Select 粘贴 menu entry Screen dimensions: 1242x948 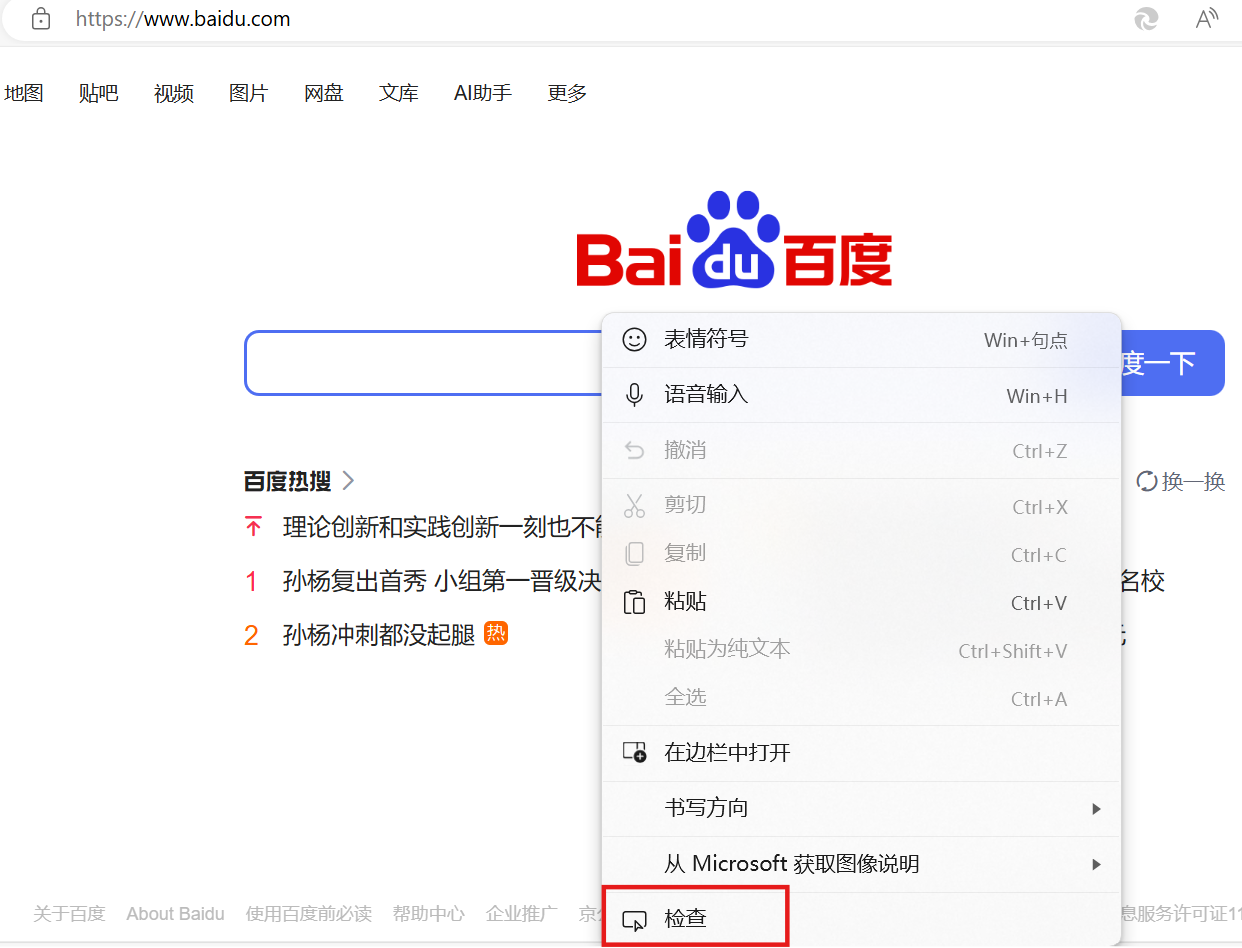click(x=861, y=602)
